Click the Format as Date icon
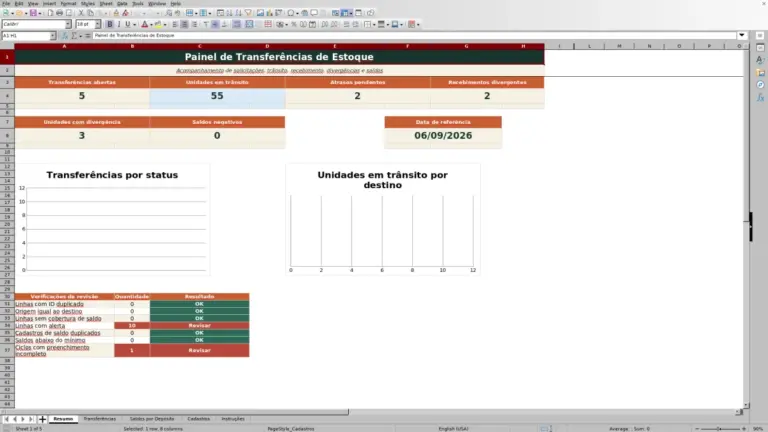The width and height of the screenshot is (768, 432). click(312, 24)
